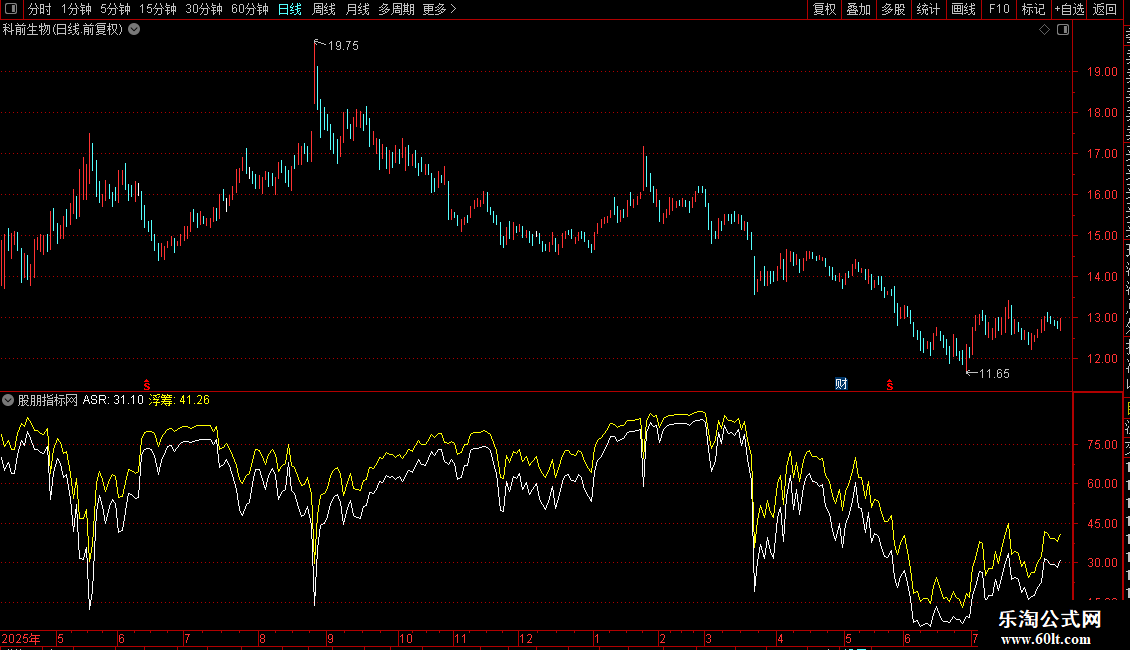This screenshot has height=650, width=1130.
Task: Select the 15分钟 period
Action: pos(158,9)
